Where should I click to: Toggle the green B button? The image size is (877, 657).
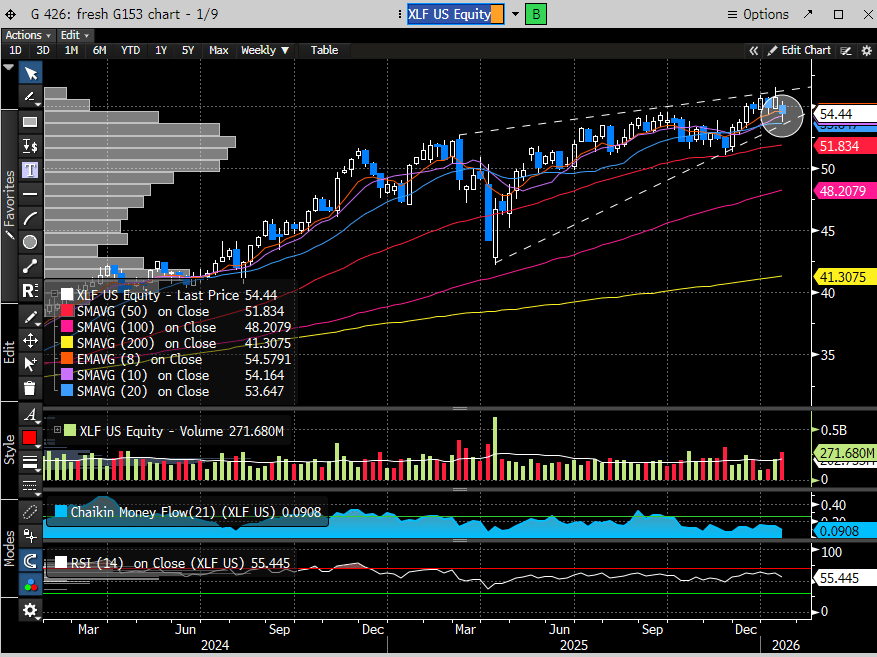(536, 15)
